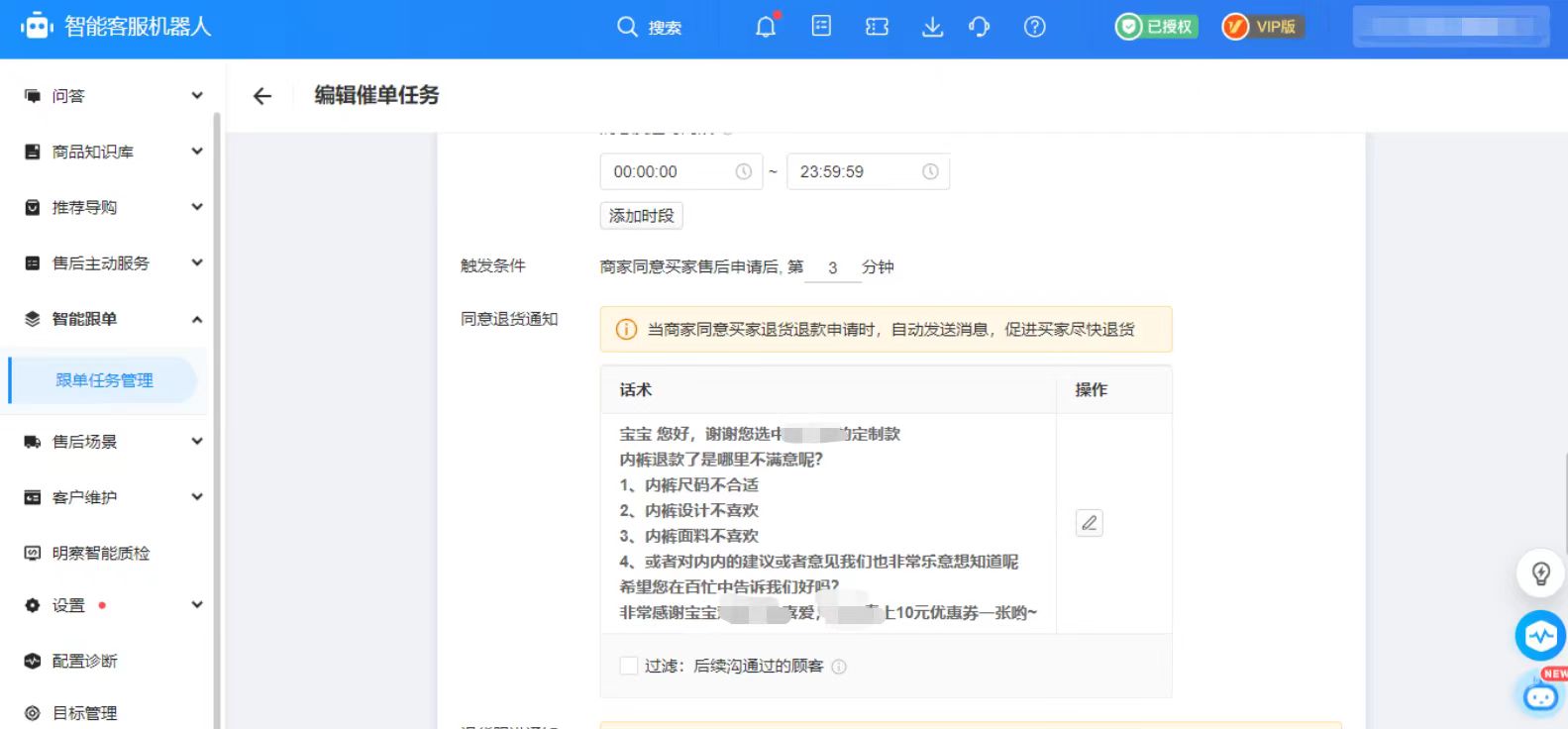Edit the script with the pencil icon

tap(1089, 523)
